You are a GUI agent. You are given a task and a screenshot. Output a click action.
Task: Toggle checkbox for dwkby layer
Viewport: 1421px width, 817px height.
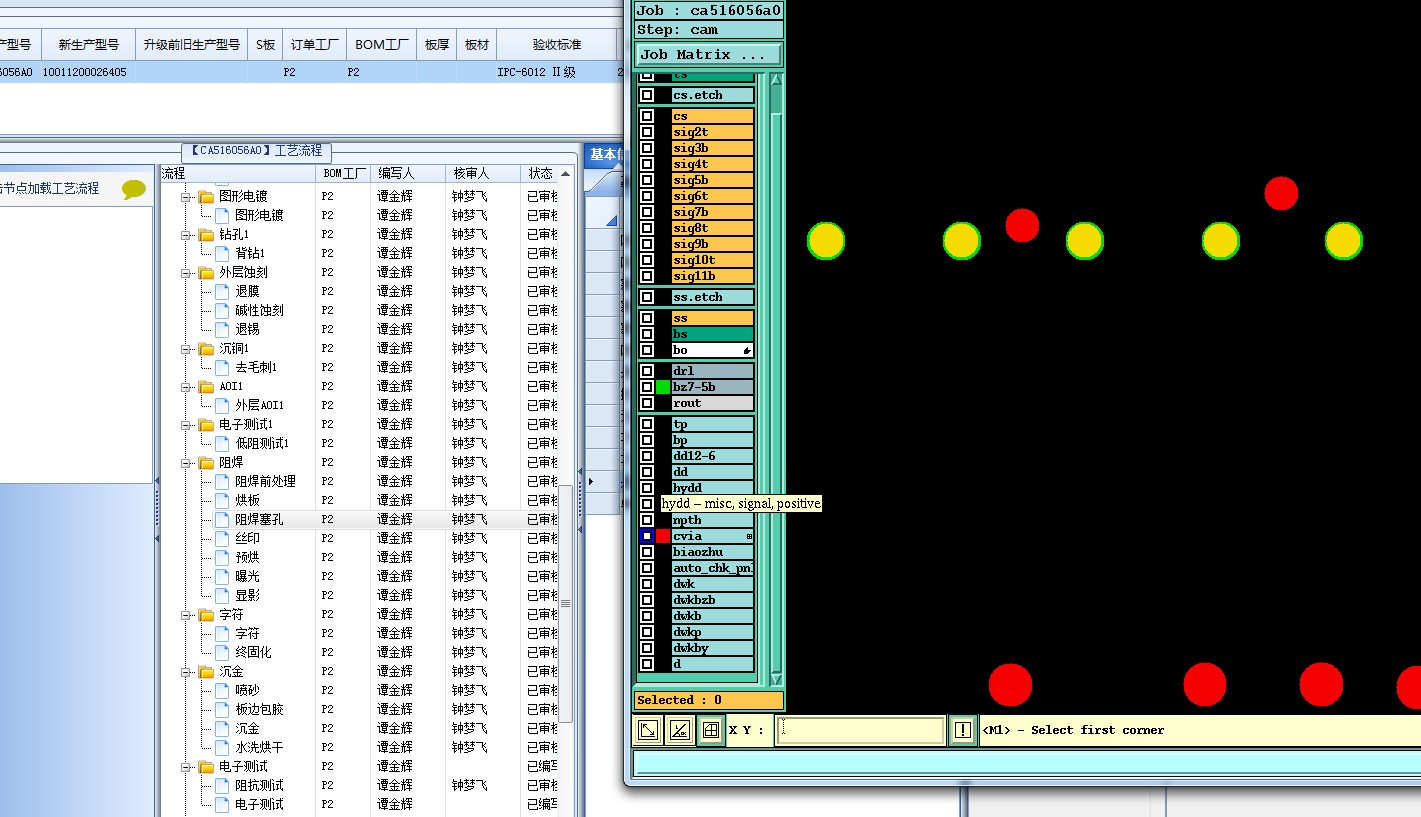click(x=647, y=648)
